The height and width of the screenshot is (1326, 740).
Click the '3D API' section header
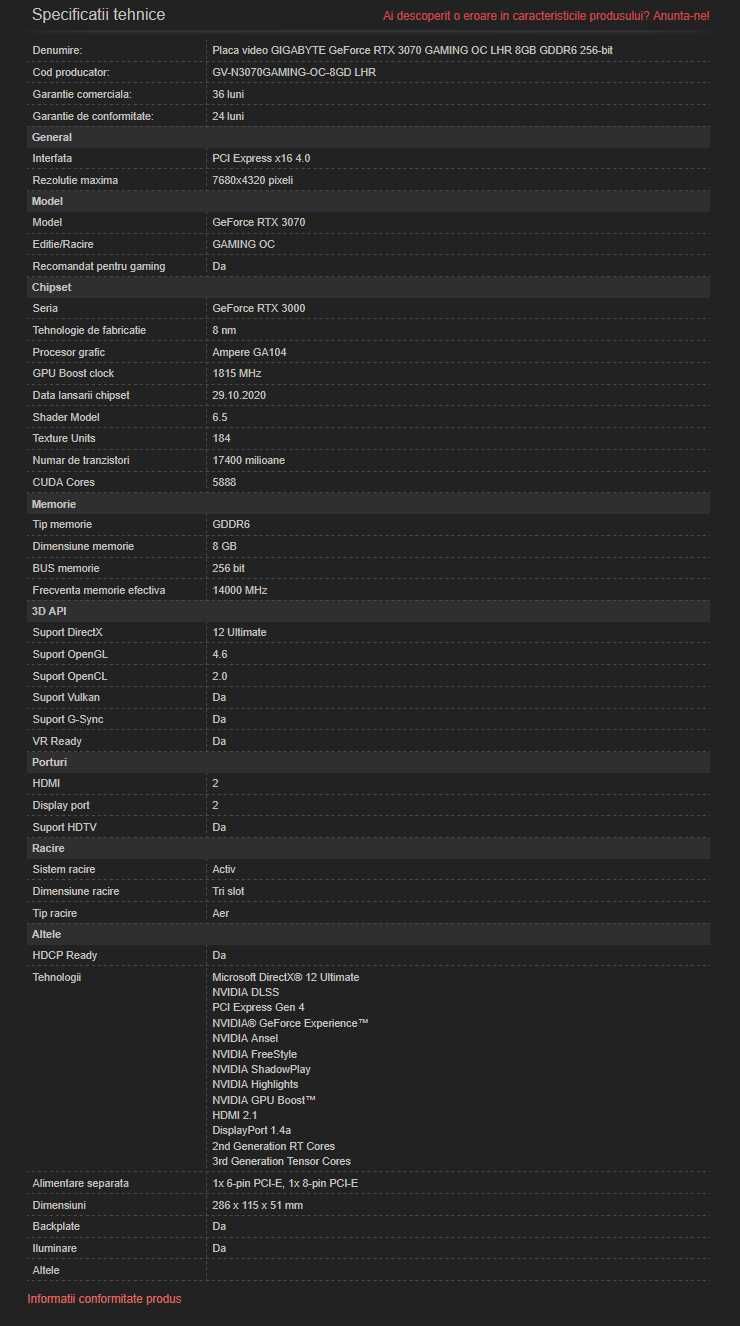[368, 611]
